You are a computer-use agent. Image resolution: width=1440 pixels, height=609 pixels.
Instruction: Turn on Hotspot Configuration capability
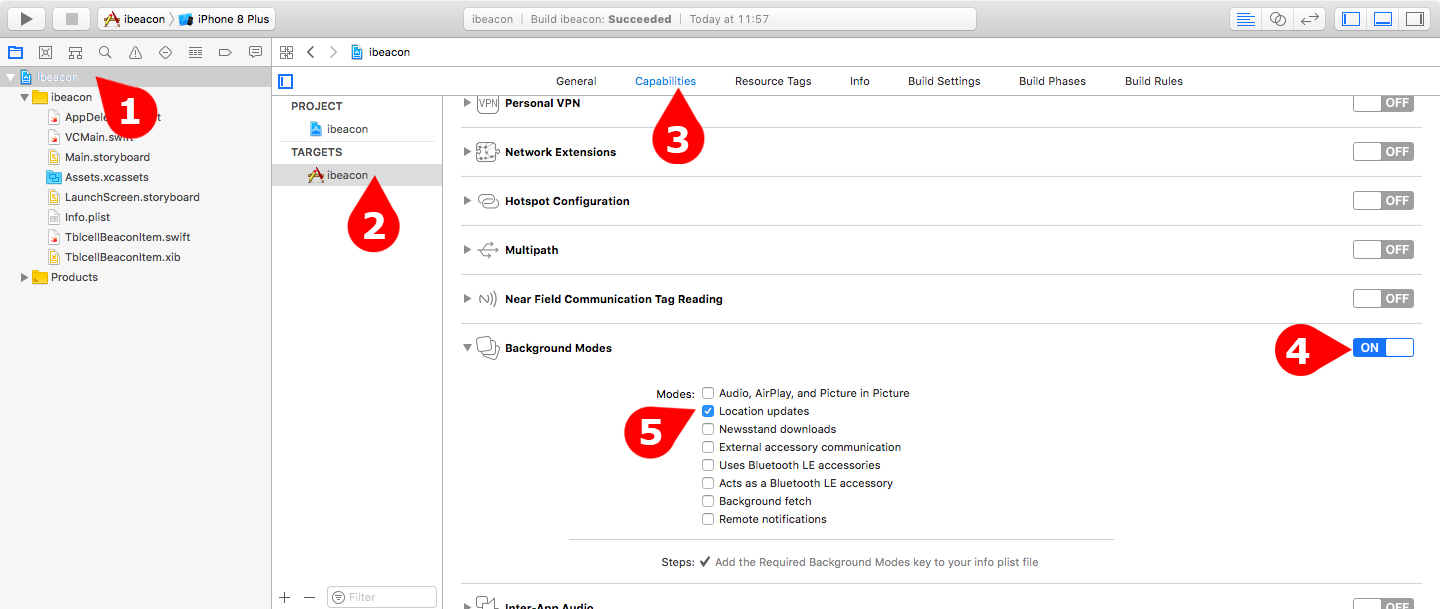[x=1383, y=201]
